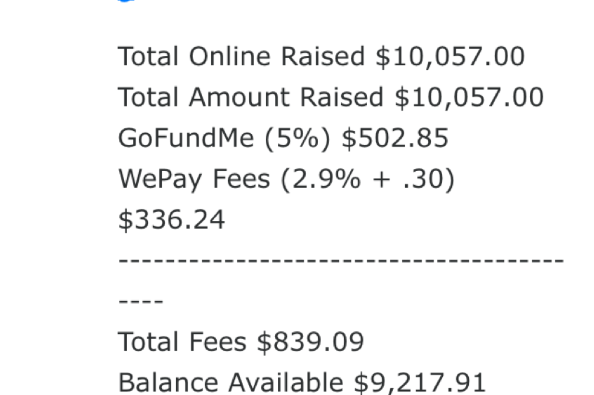Select the $10,057.00 Total Online Raised amount
The image size is (594, 395).
[x=450, y=57]
